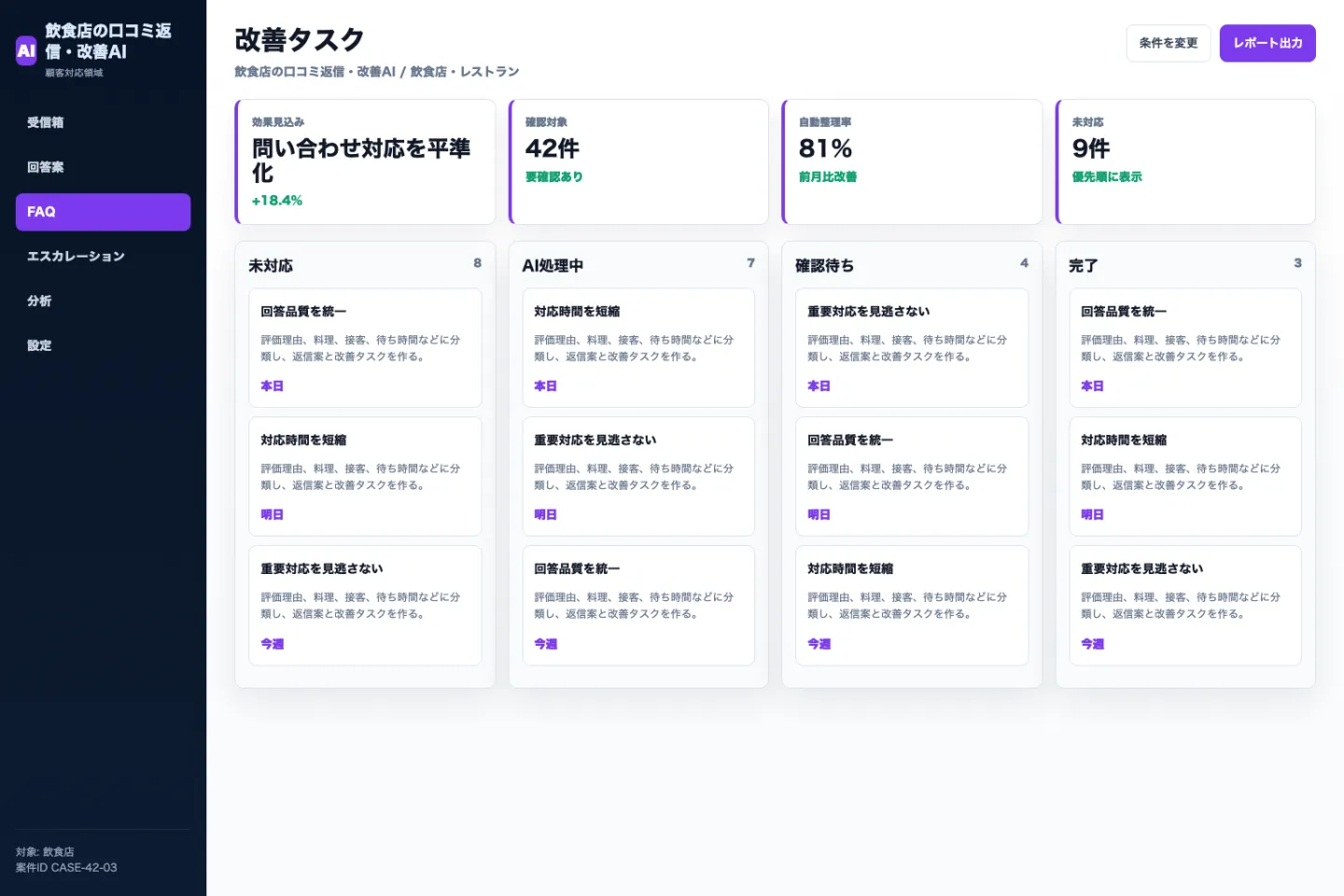Image resolution: width=1344 pixels, height=896 pixels.
Task: Open 回答品質を統一 card in 確認待ち column
Action: 912,476
